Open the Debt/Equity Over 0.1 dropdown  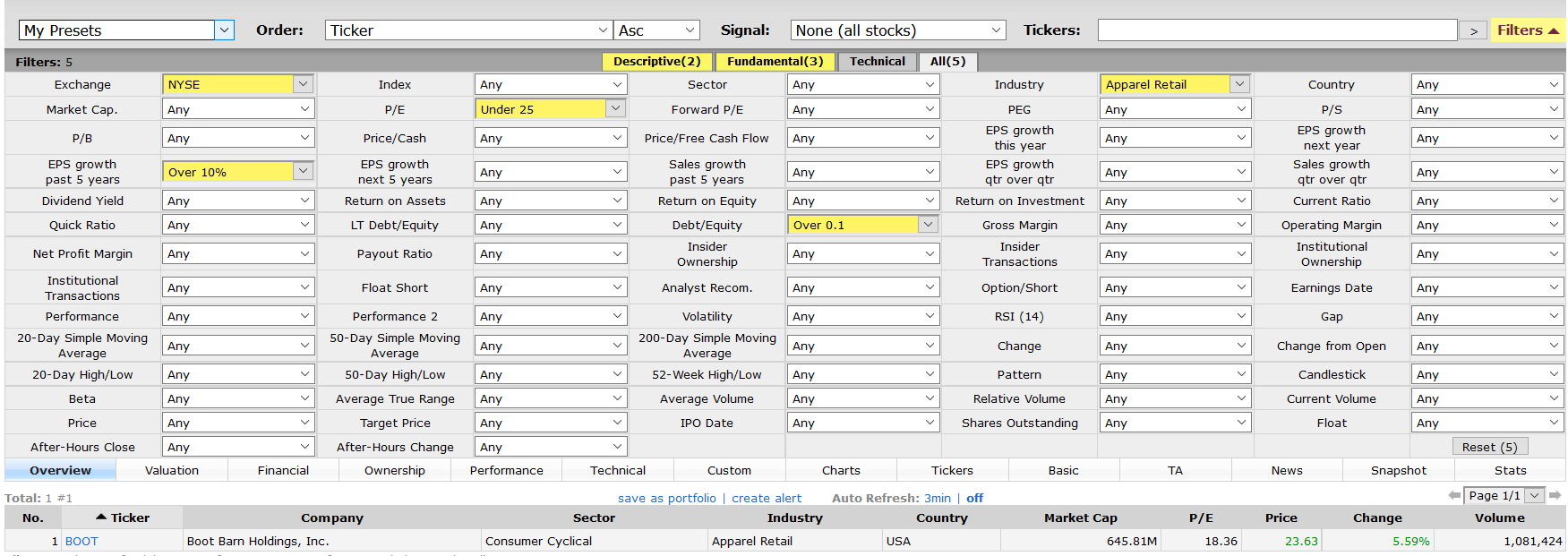[862, 225]
